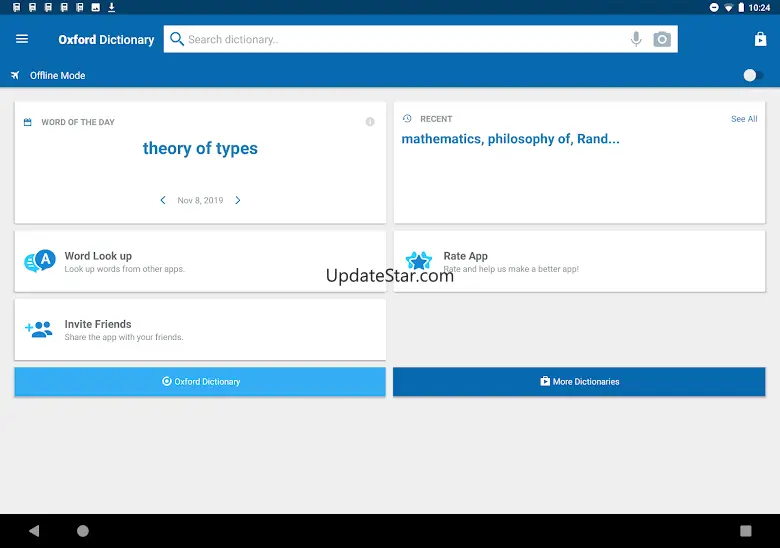Go to next Word of the Day
The height and width of the screenshot is (548, 780).
(238, 200)
